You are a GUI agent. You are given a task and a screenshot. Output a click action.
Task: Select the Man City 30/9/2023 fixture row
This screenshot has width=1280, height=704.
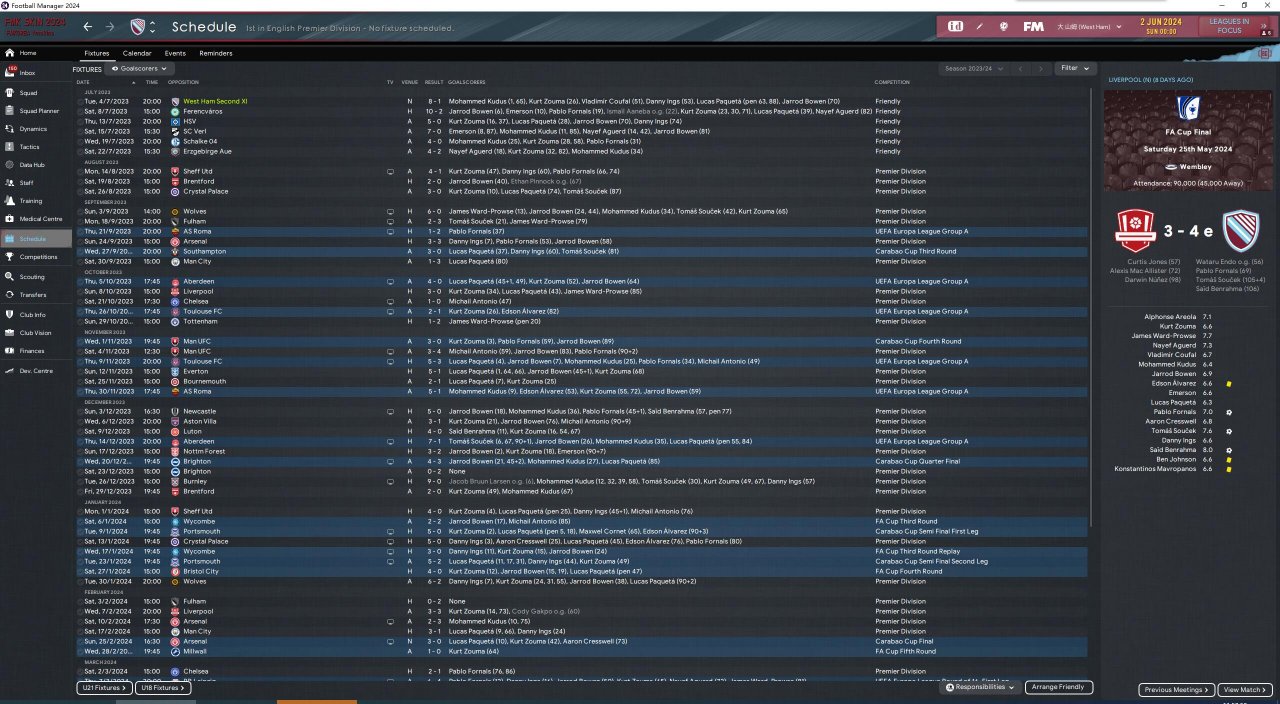pos(580,261)
